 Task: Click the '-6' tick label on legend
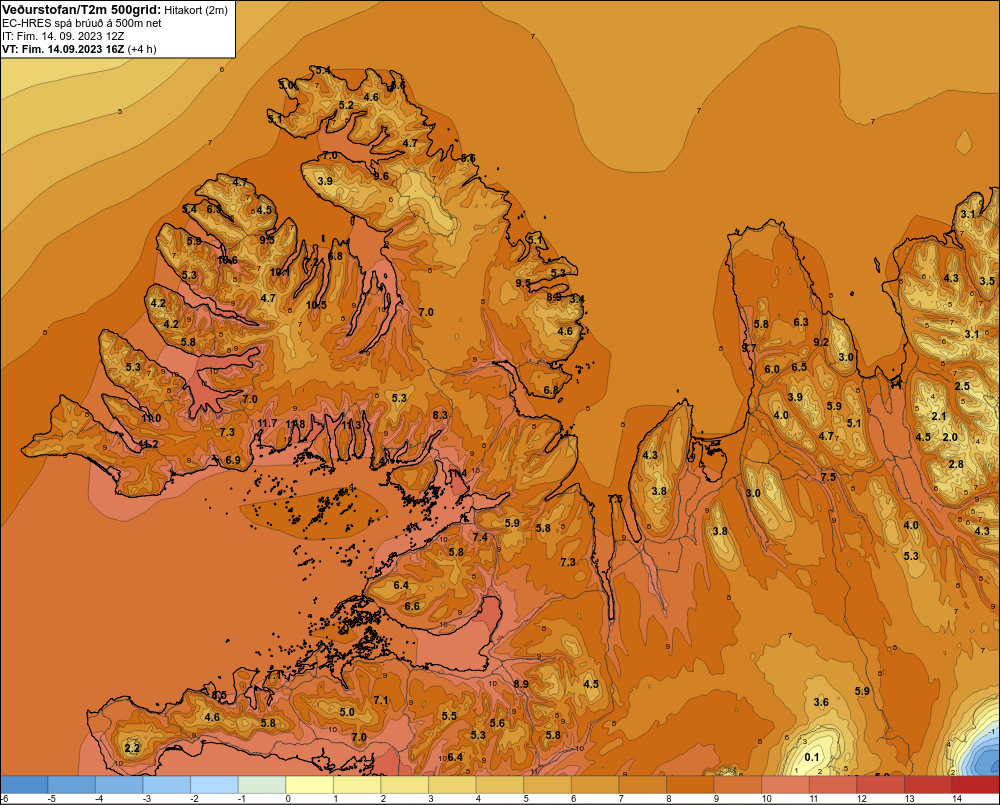point(5,799)
